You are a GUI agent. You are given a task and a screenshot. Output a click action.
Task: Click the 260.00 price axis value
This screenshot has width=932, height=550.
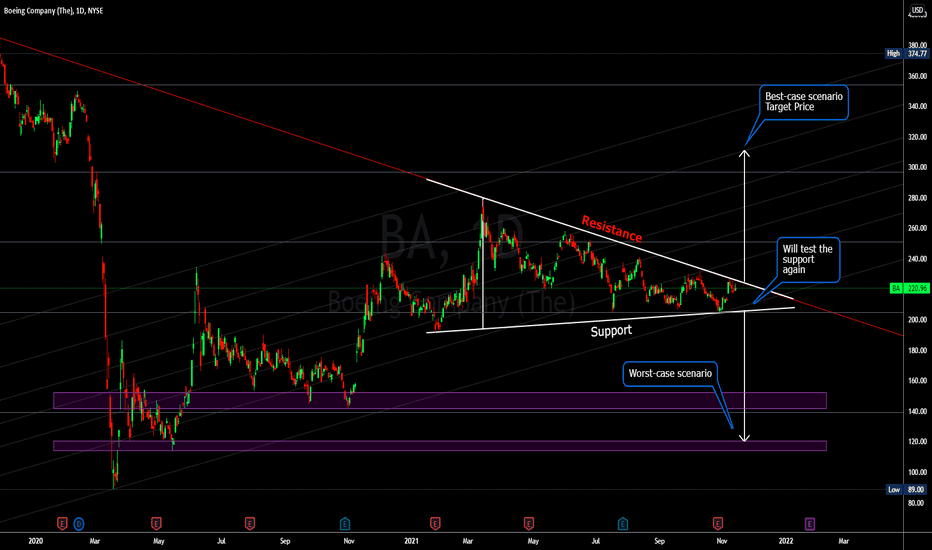click(x=917, y=228)
